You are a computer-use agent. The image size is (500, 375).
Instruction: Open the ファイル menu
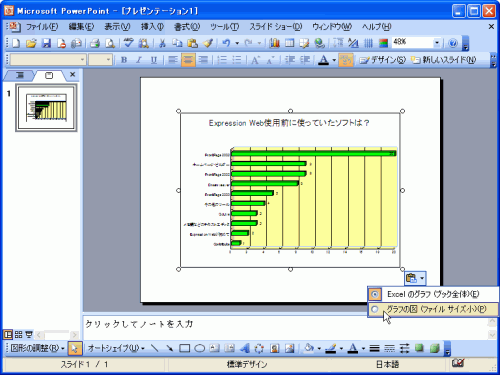coord(42,27)
